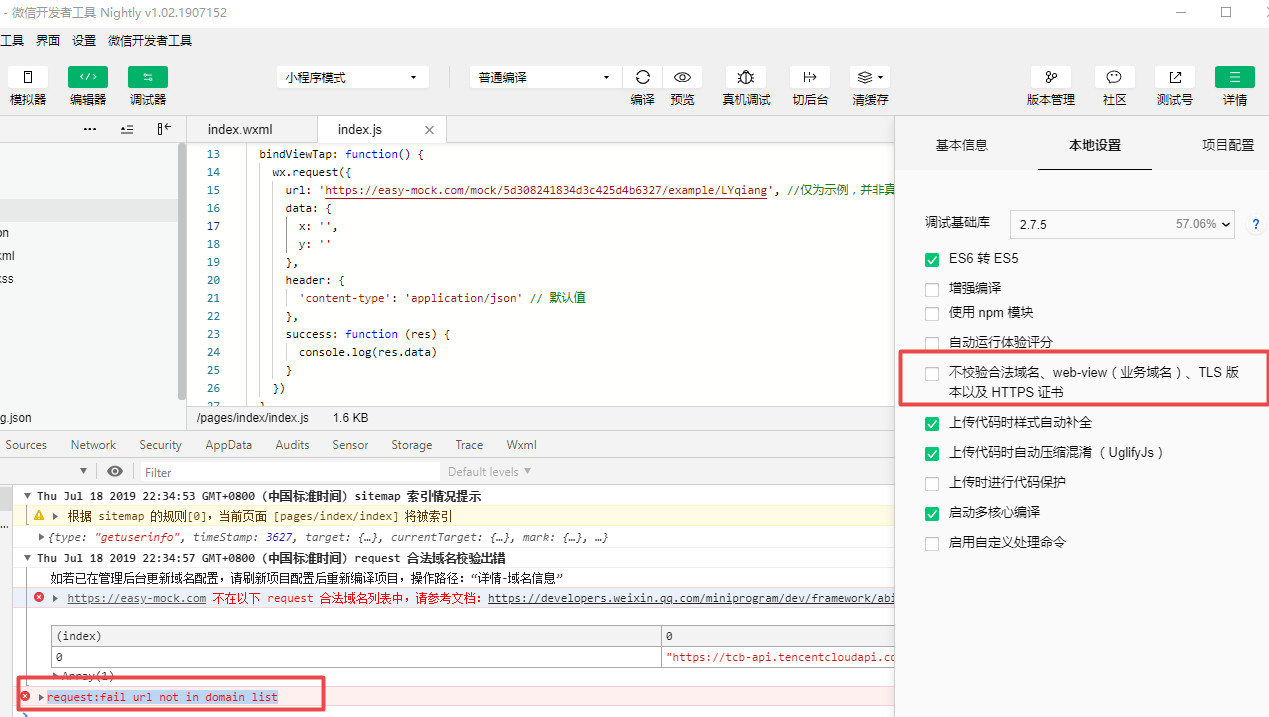Open the test account (测试号) icon
The height and width of the screenshot is (717, 1269).
coord(1175,77)
